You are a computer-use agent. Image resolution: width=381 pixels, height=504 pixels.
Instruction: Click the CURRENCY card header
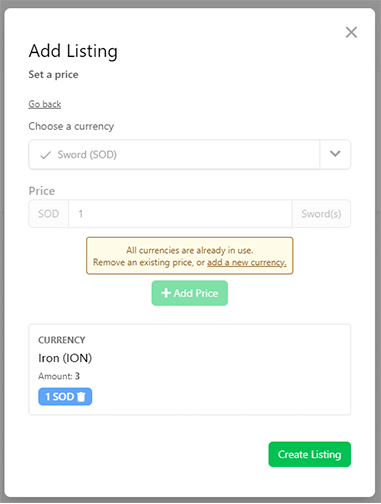62,340
